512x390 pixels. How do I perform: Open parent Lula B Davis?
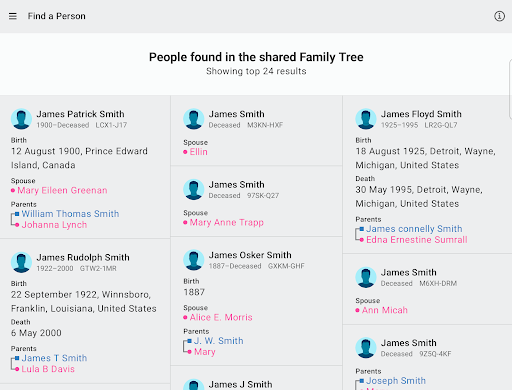(x=48, y=369)
